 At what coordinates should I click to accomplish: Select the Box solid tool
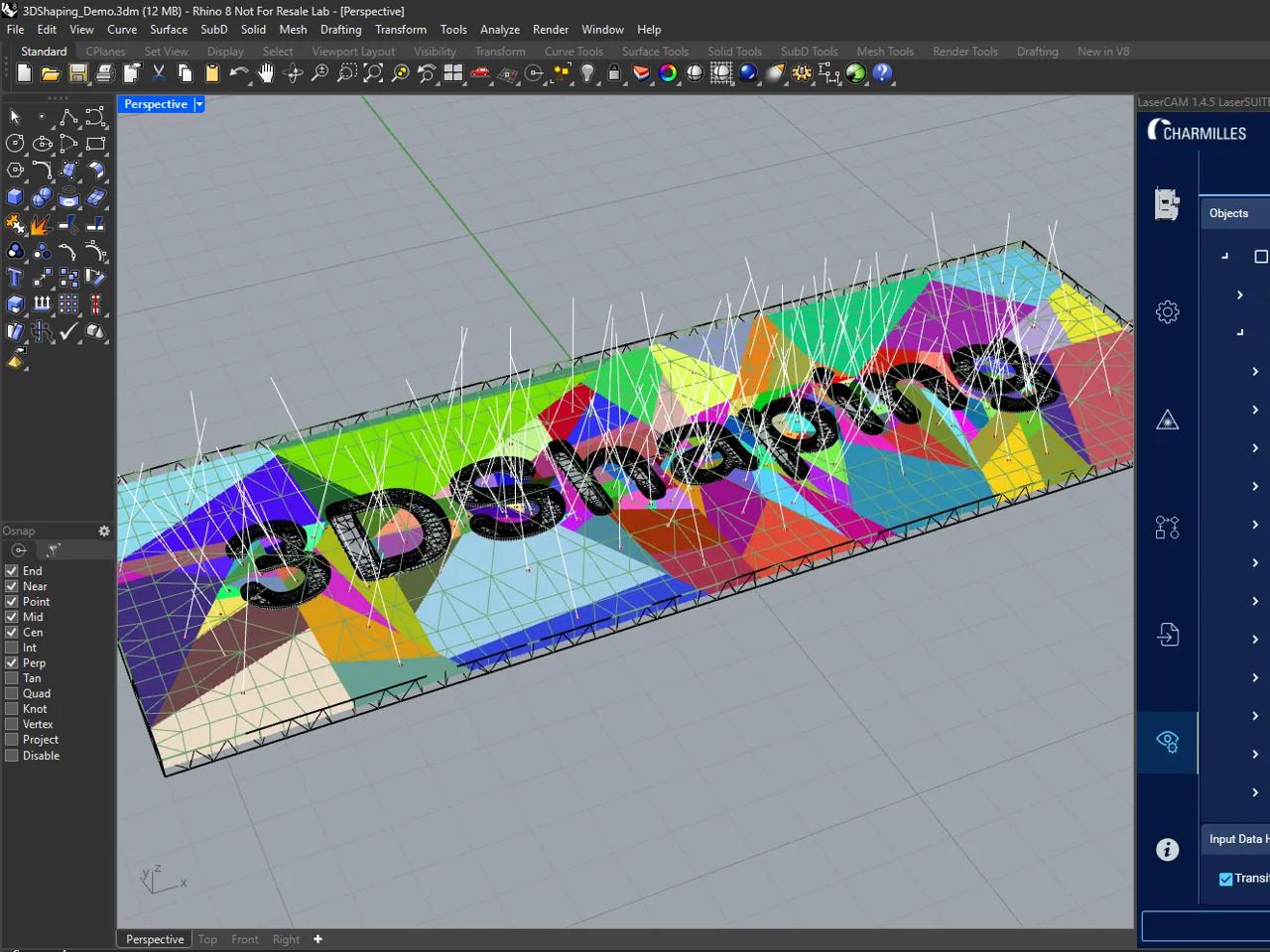(15, 197)
